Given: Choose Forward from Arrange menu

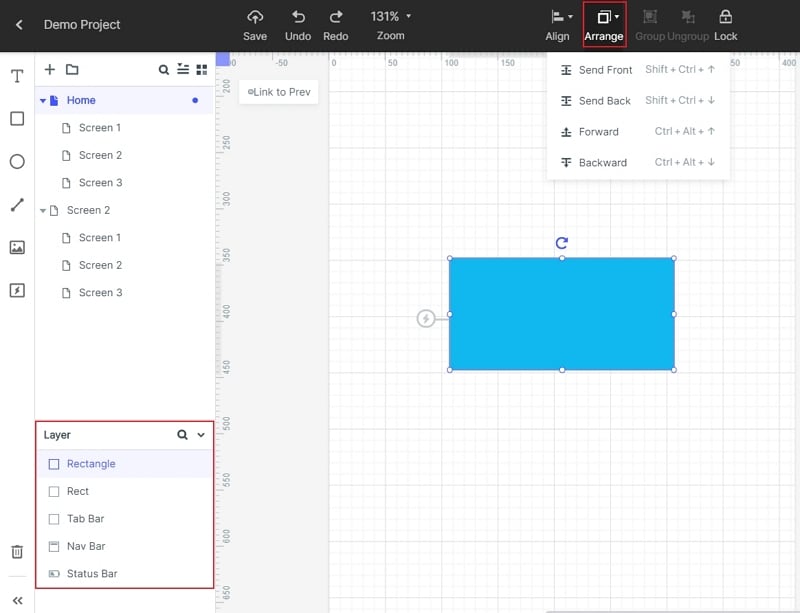Looking at the screenshot, I should pos(638,132).
